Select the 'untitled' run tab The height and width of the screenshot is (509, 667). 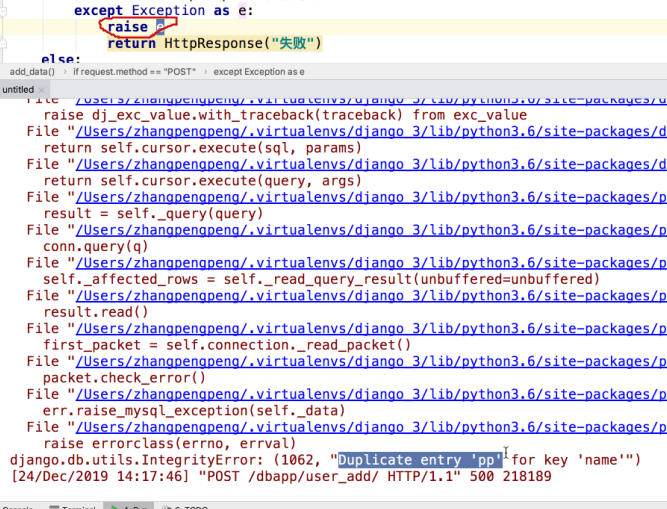click(x=18, y=90)
